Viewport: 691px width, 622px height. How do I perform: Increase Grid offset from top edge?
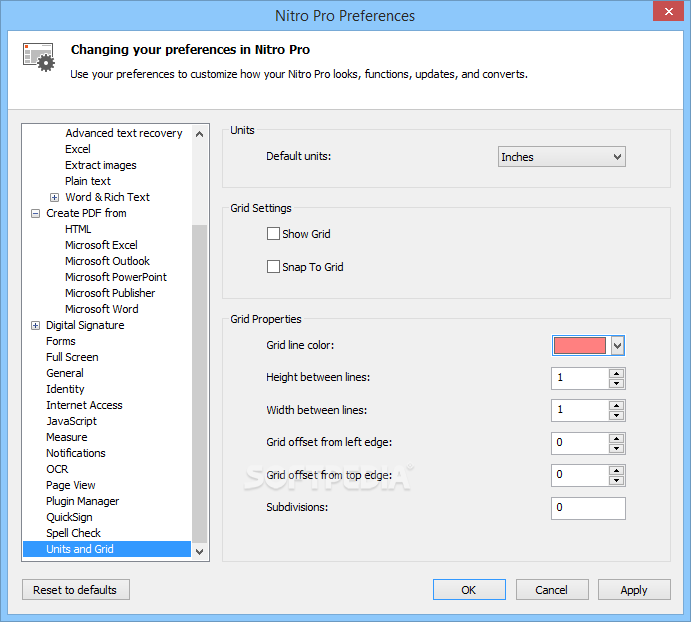coord(617,471)
